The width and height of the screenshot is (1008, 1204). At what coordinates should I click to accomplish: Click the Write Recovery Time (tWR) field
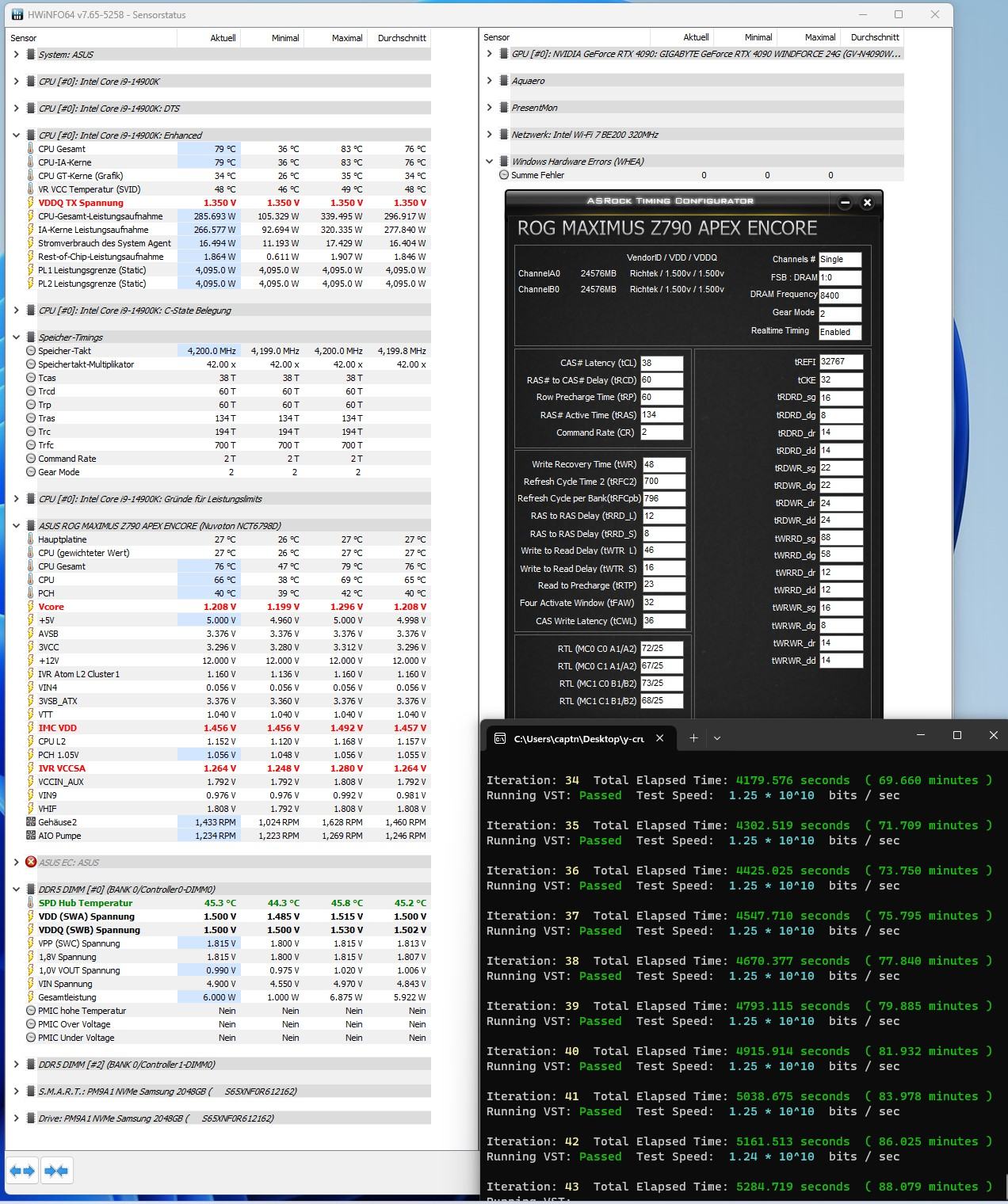(663, 464)
